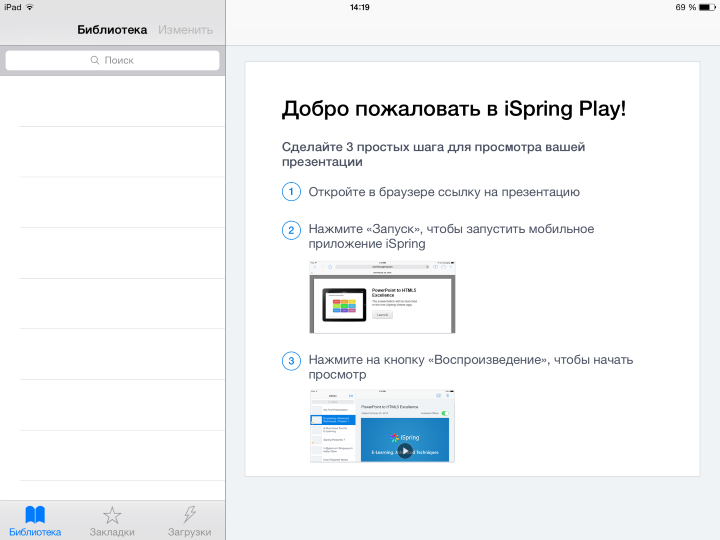
Task: Tap the Изменить button in header
Action: point(186,30)
